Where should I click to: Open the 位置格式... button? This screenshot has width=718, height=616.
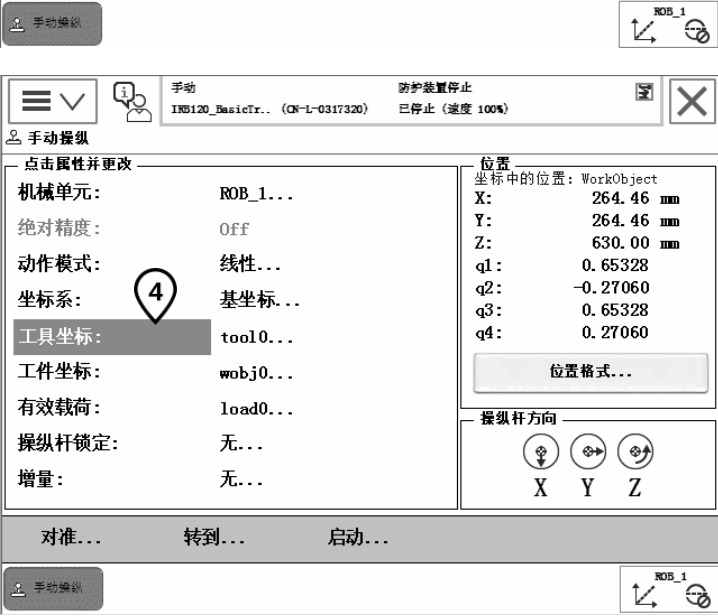[591, 372]
